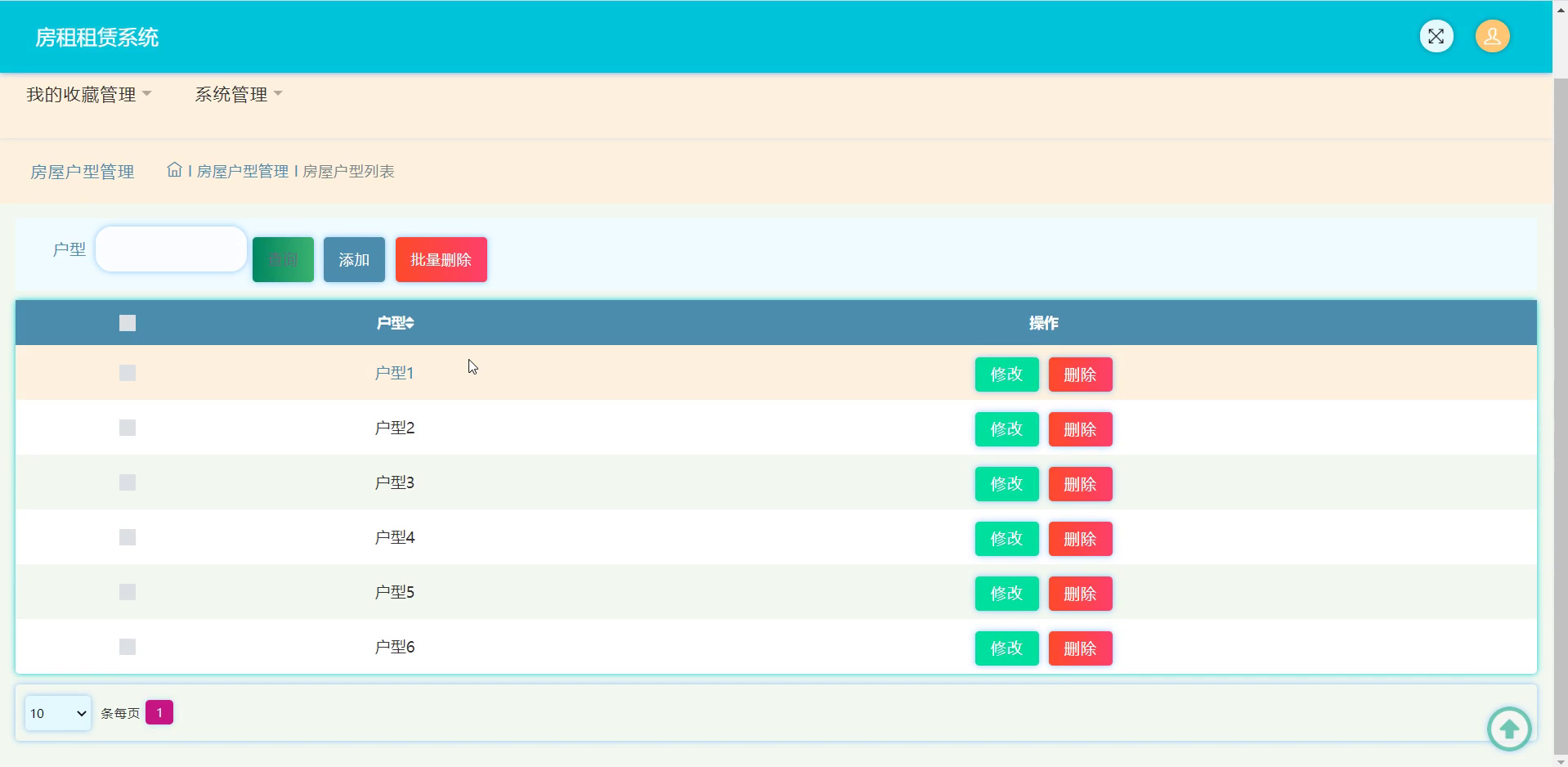Go home via the breadcrumb house icon
This screenshot has height=767, width=1568.
tap(174, 170)
